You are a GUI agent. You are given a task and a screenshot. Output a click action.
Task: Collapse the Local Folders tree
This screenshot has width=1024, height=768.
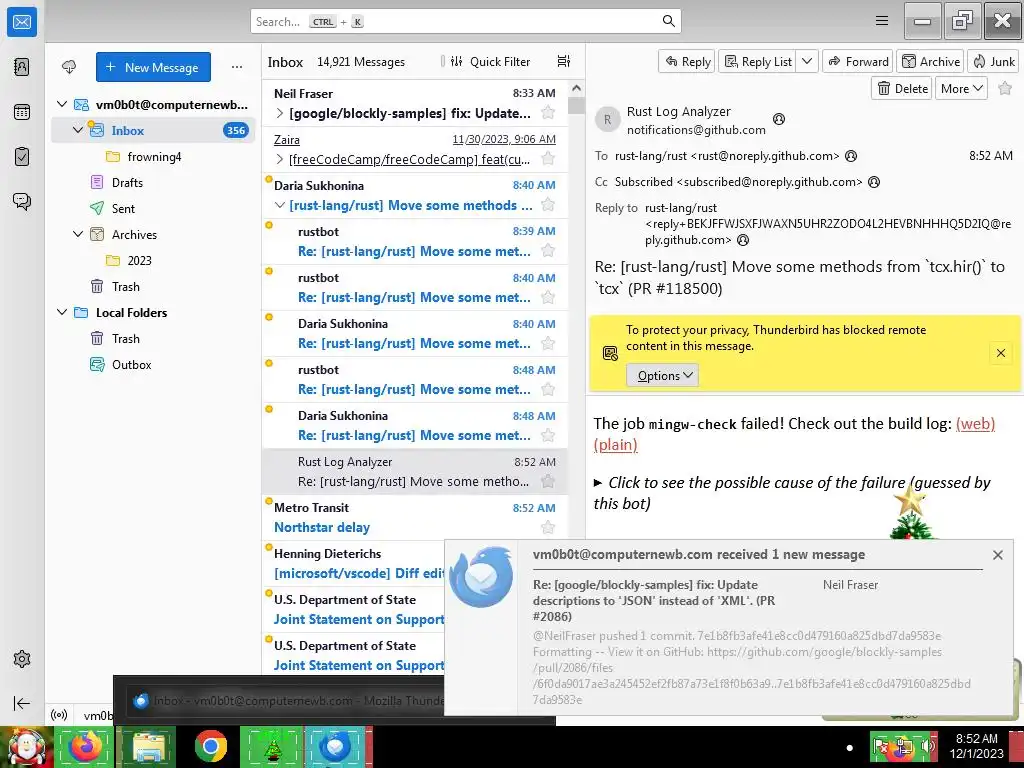point(62,312)
